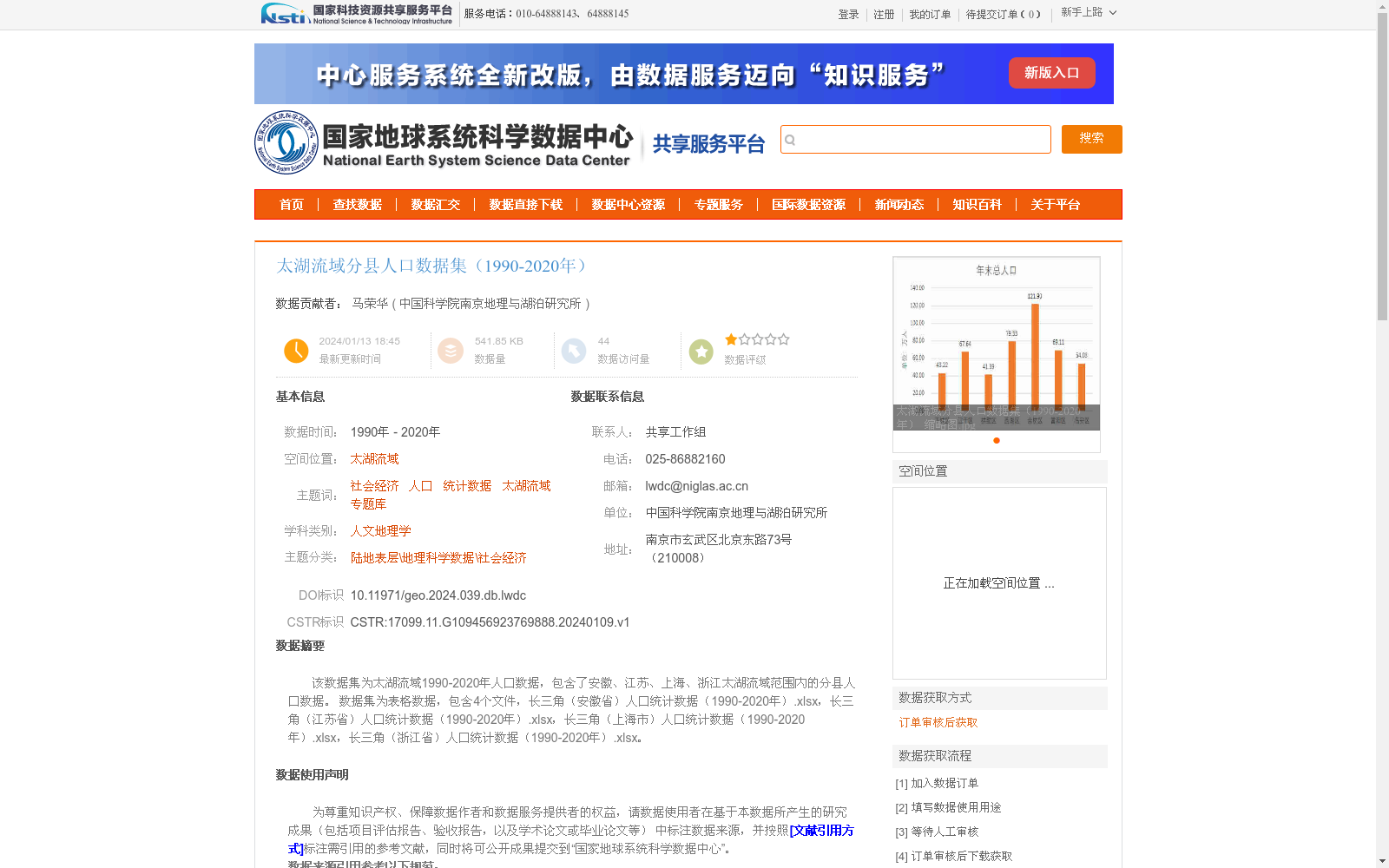Click the 人口 keyword link
The height and width of the screenshot is (868, 1389).
[420, 486]
